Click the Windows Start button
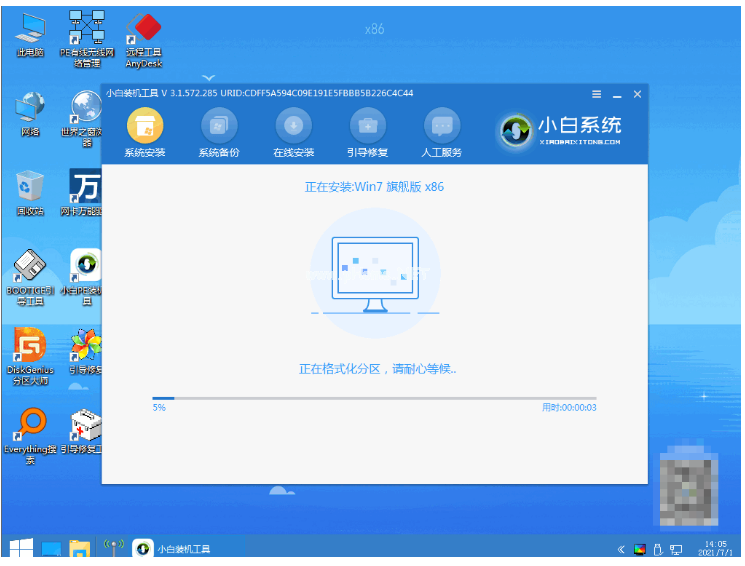The width and height of the screenshot is (745, 566). (x=19, y=548)
